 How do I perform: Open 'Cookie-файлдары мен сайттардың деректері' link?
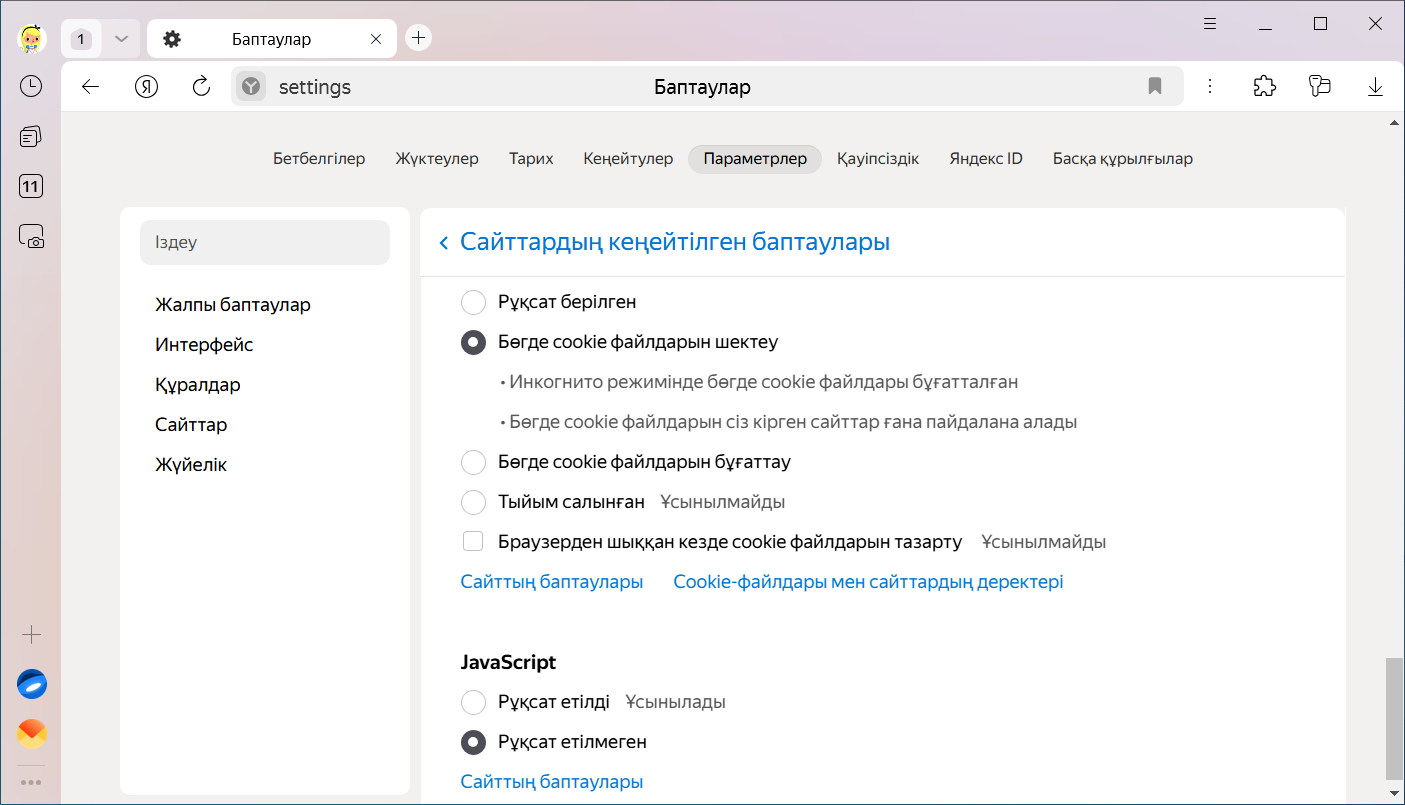click(x=868, y=582)
